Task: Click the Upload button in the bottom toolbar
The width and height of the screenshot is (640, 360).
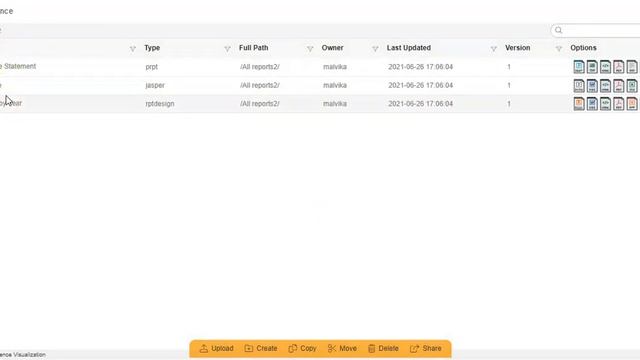Action: click(x=216, y=349)
